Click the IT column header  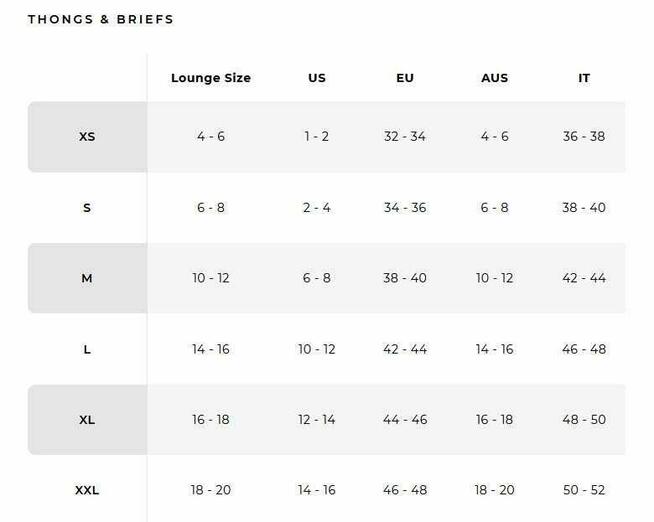[584, 78]
